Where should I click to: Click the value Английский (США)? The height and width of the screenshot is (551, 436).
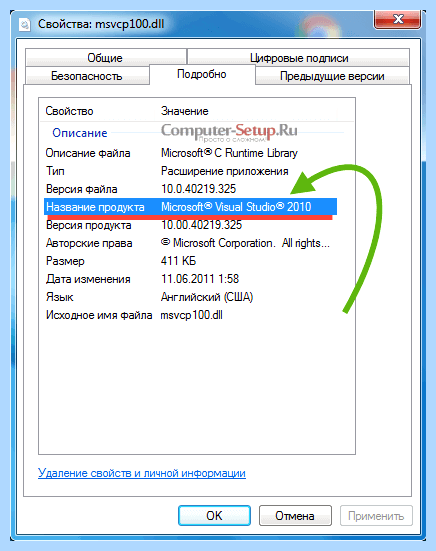(x=207, y=297)
